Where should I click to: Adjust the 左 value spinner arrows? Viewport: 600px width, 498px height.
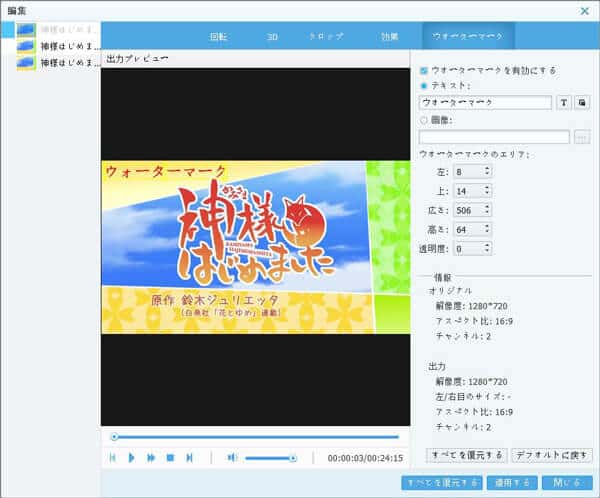click(487, 171)
